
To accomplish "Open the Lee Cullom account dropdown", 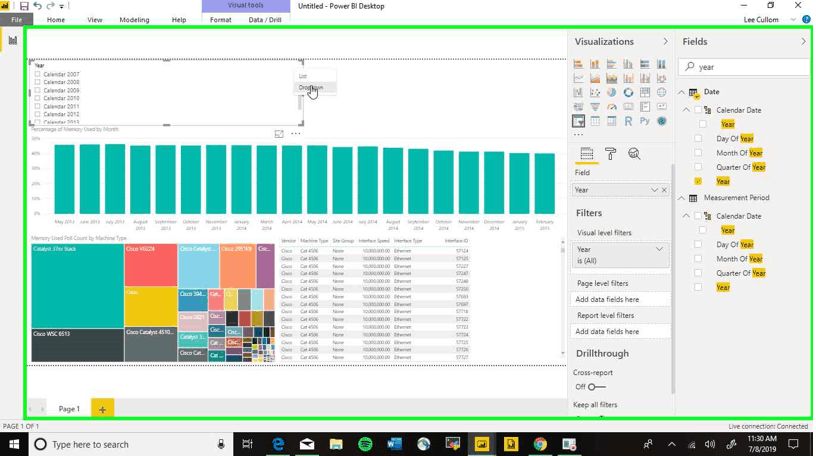I will pyautogui.click(x=793, y=20).
